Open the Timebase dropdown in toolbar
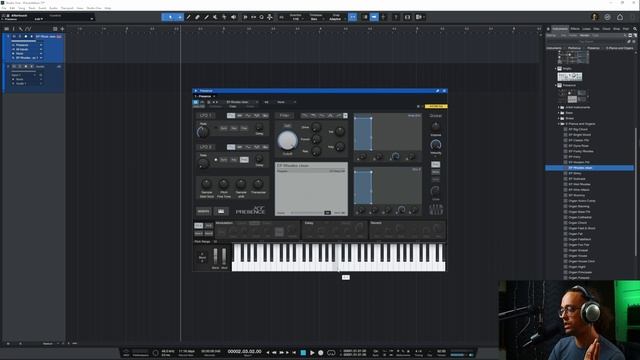 [x=316, y=18]
